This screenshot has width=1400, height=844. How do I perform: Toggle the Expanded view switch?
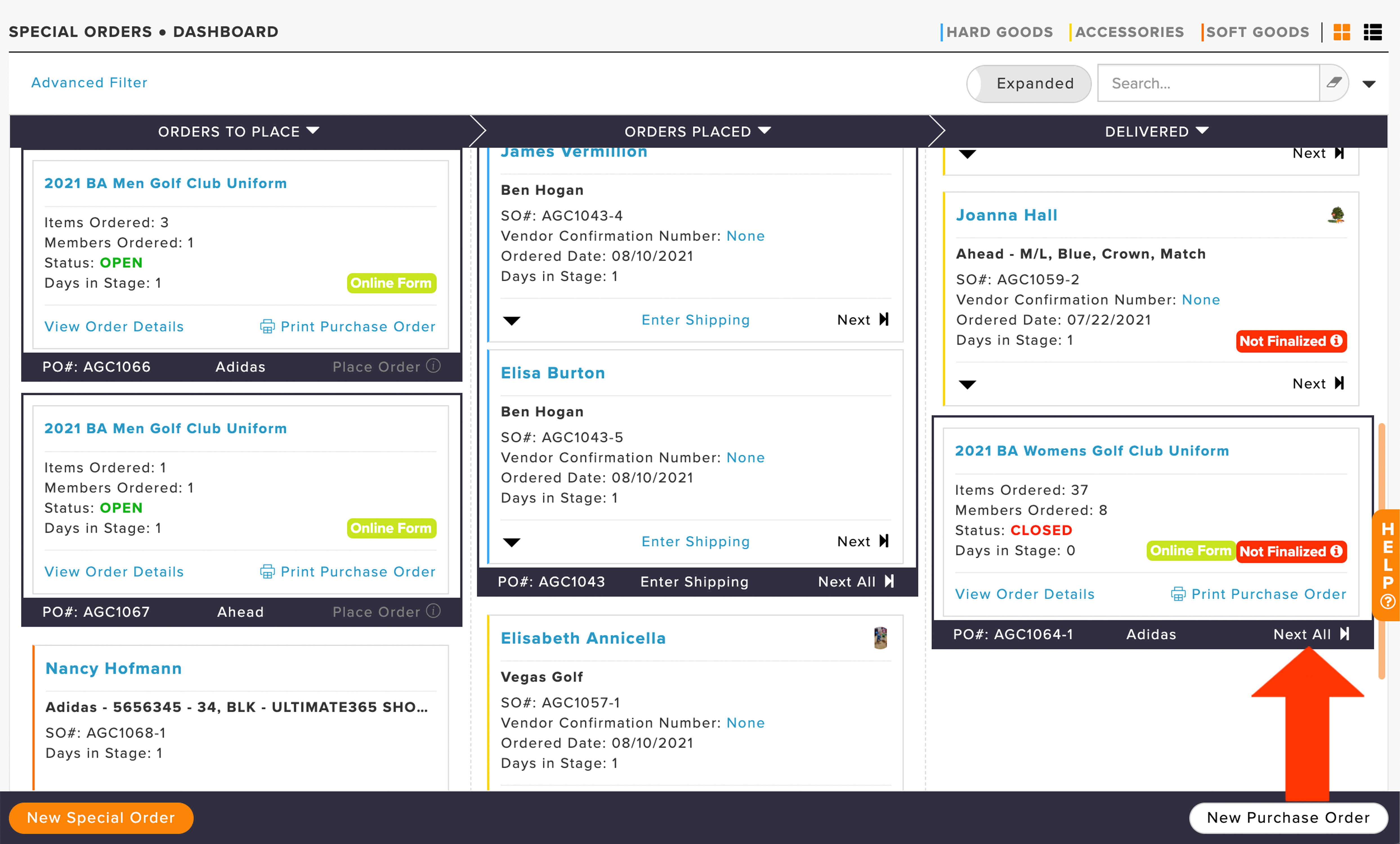[x=1028, y=84]
